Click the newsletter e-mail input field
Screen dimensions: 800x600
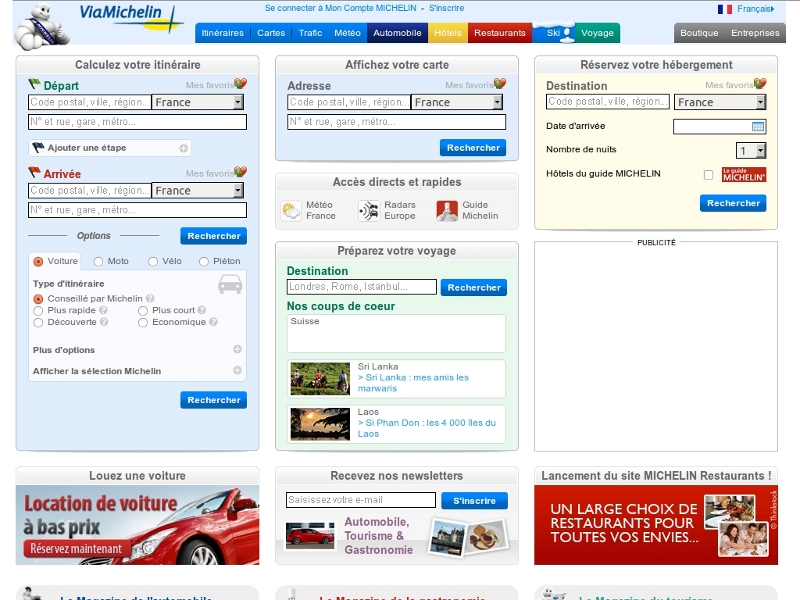(x=361, y=500)
